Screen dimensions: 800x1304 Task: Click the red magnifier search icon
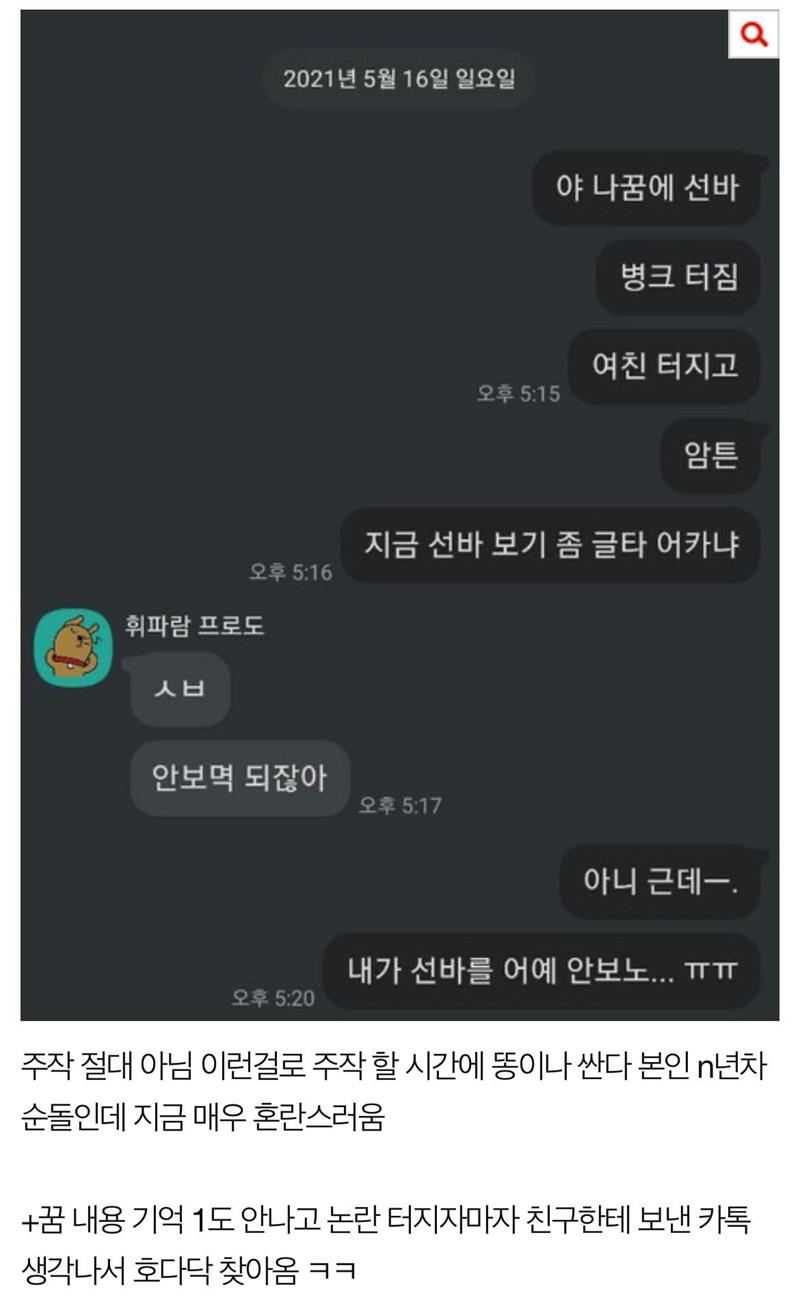pos(753,35)
